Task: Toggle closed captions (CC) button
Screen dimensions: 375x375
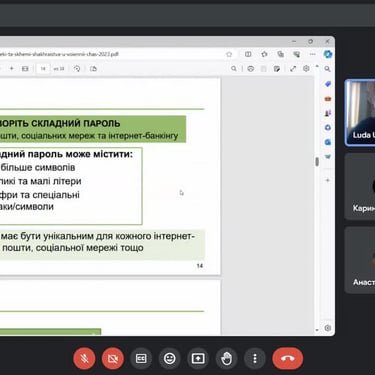Action: tap(141, 359)
